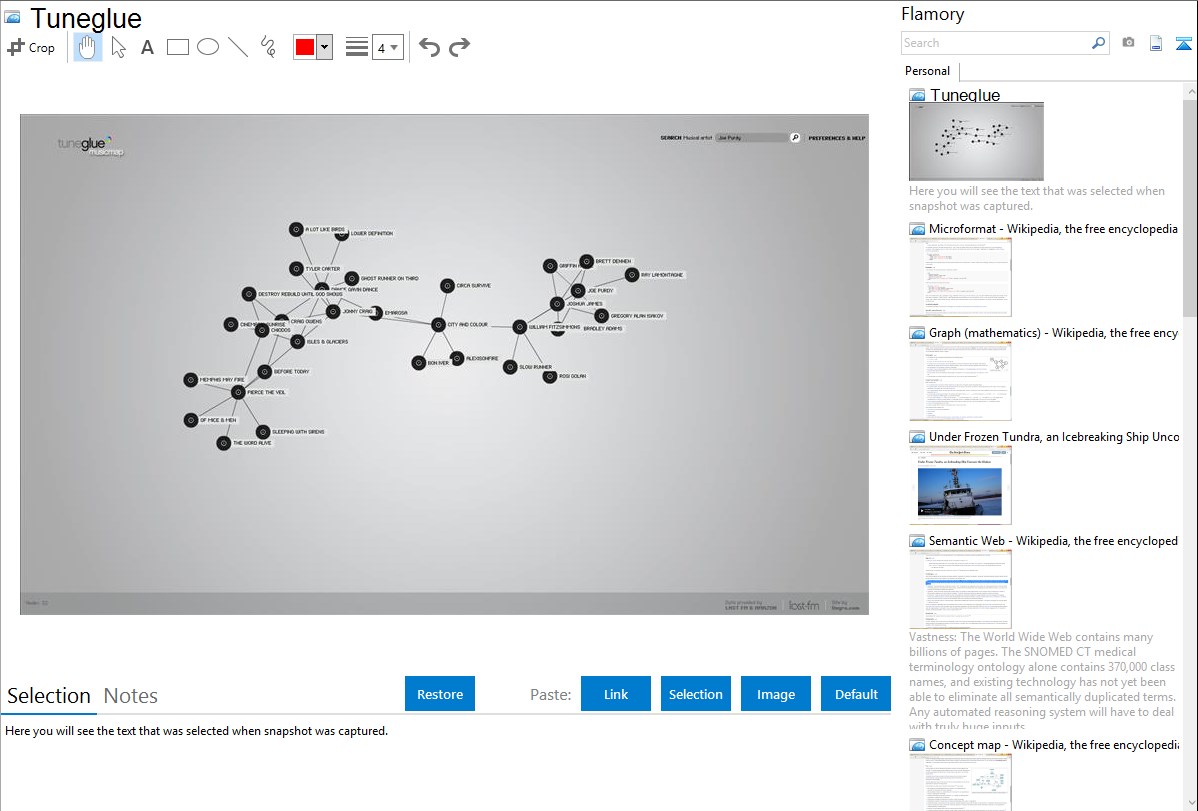Viewport: 1198px width, 811px height.
Task: Click the icon beside Semantic Web entry
Action: click(x=917, y=541)
